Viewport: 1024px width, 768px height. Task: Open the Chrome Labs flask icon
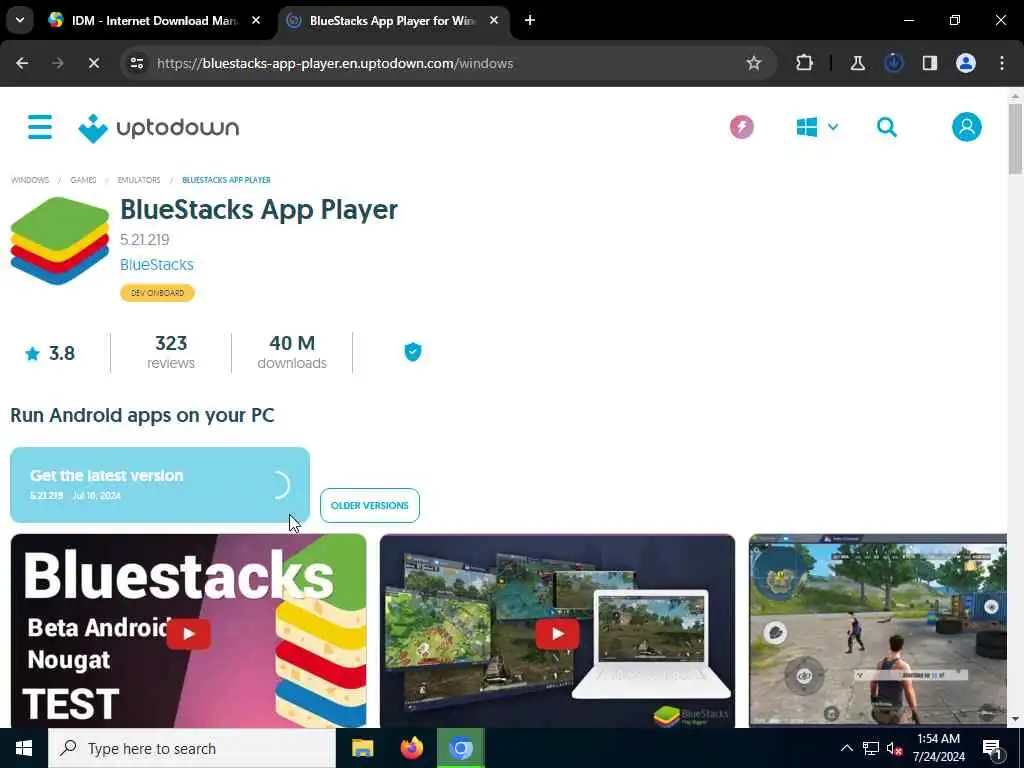[857, 63]
